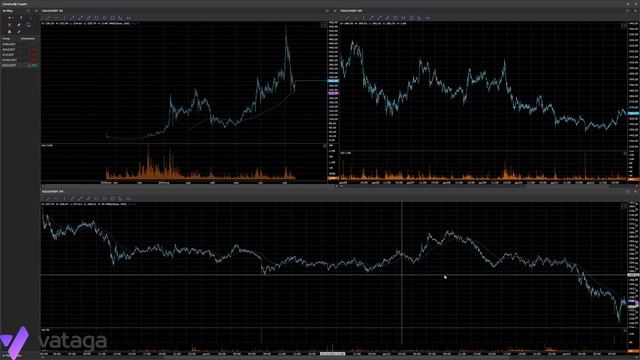Click corner settings icon of top-right price chart
The height and width of the screenshot is (360, 640).
click(624, 25)
